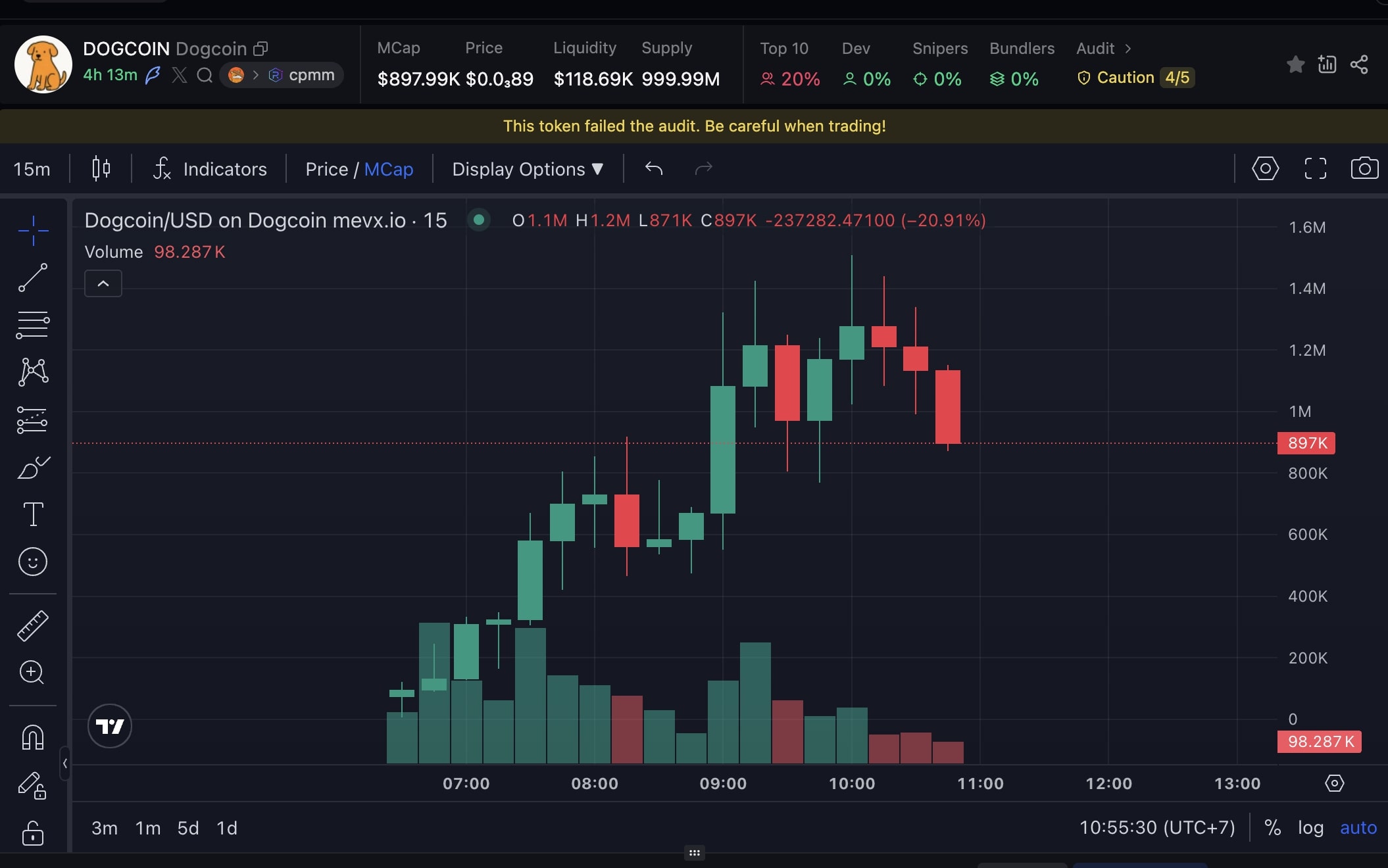The width and height of the screenshot is (1388, 868).
Task: Open chart settings hexagon icon
Action: pos(1265,168)
